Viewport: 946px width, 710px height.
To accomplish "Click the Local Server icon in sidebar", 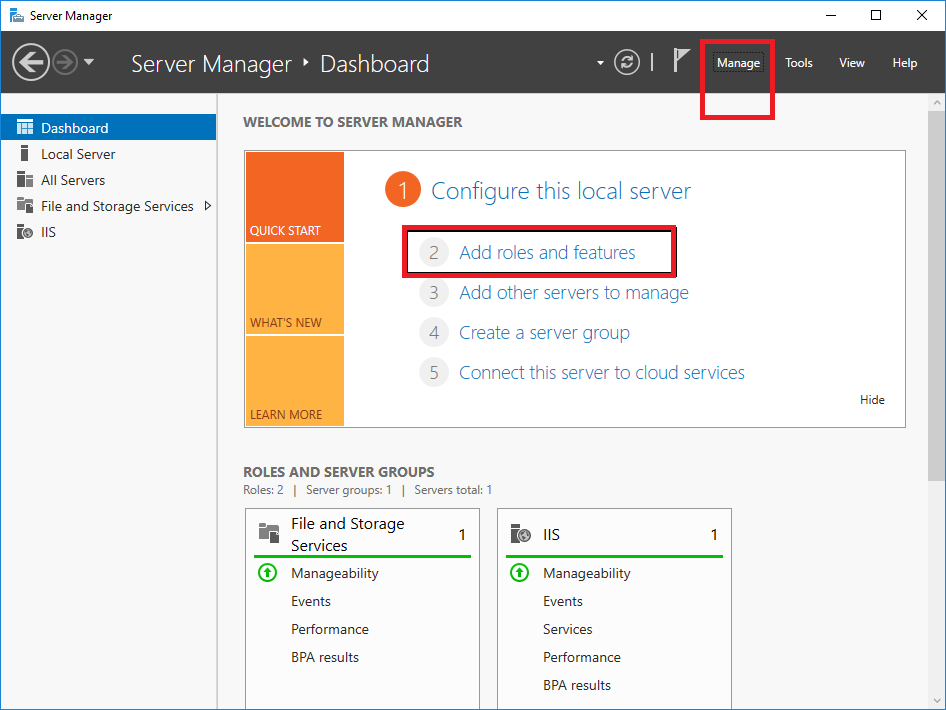I will pos(25,153).
